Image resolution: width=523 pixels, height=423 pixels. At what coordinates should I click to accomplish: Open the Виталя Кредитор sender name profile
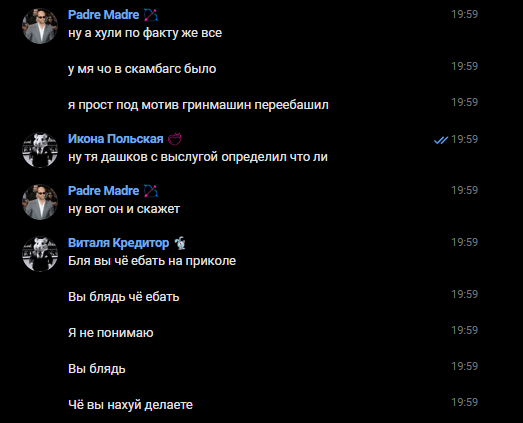tap(118, 243)
